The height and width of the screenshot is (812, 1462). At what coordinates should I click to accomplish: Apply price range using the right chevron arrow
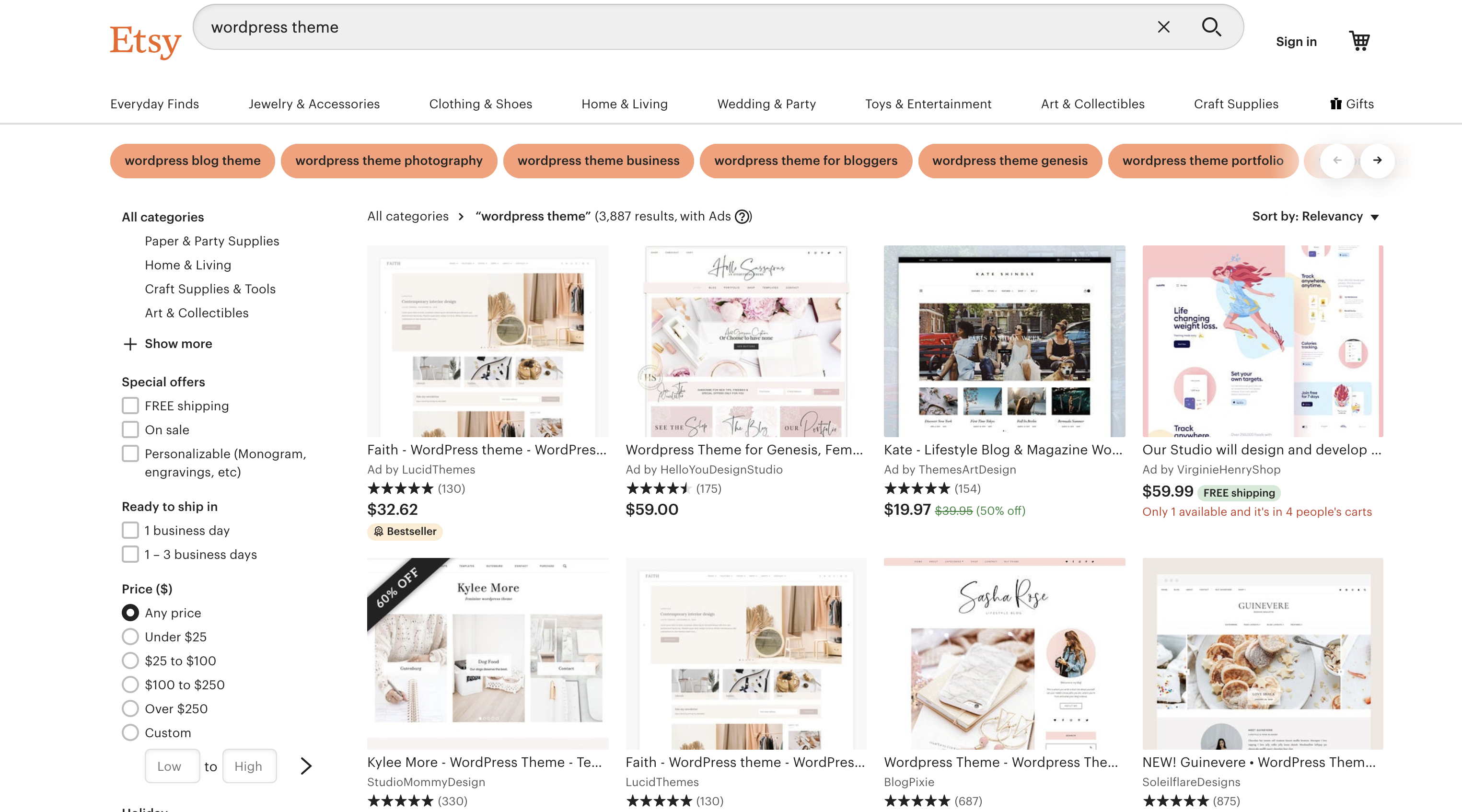point(305,766)
